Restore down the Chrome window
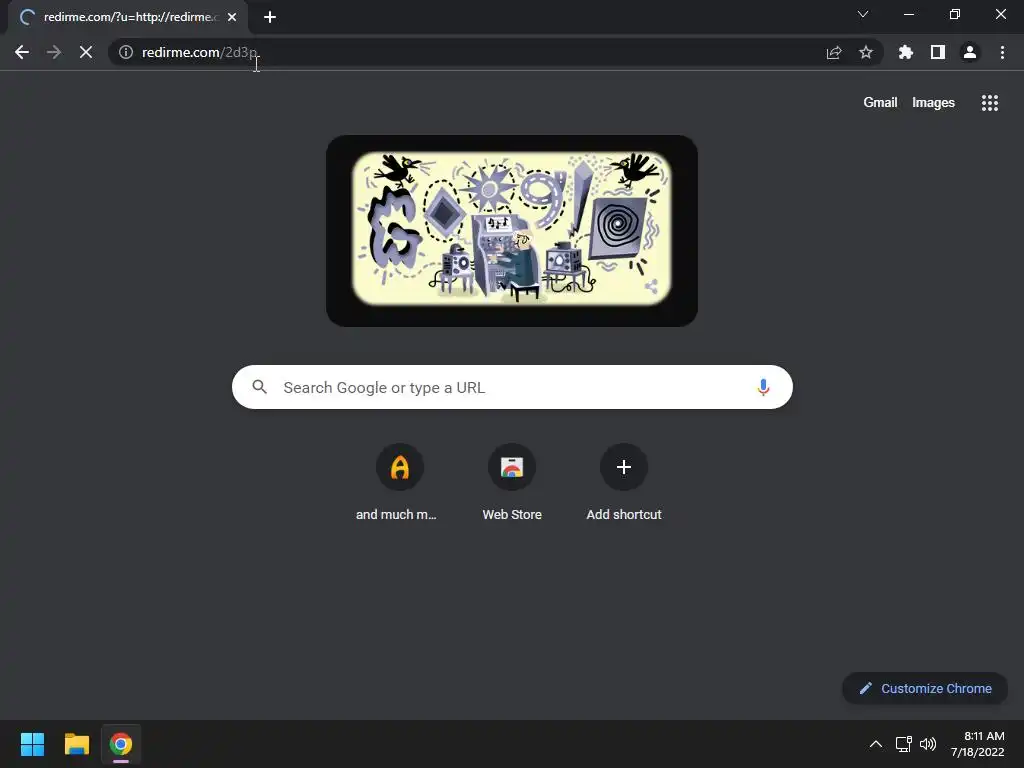1024x768 pixels. point(954,14)
